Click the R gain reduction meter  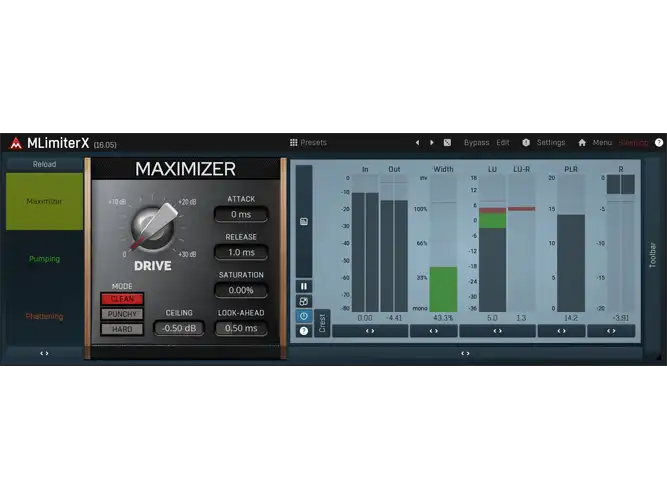pos(621,243)
